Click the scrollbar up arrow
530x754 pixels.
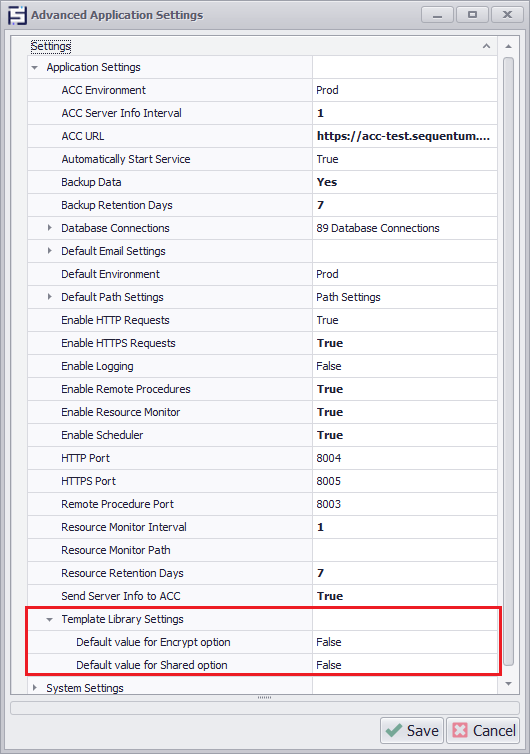coord(508,46)
